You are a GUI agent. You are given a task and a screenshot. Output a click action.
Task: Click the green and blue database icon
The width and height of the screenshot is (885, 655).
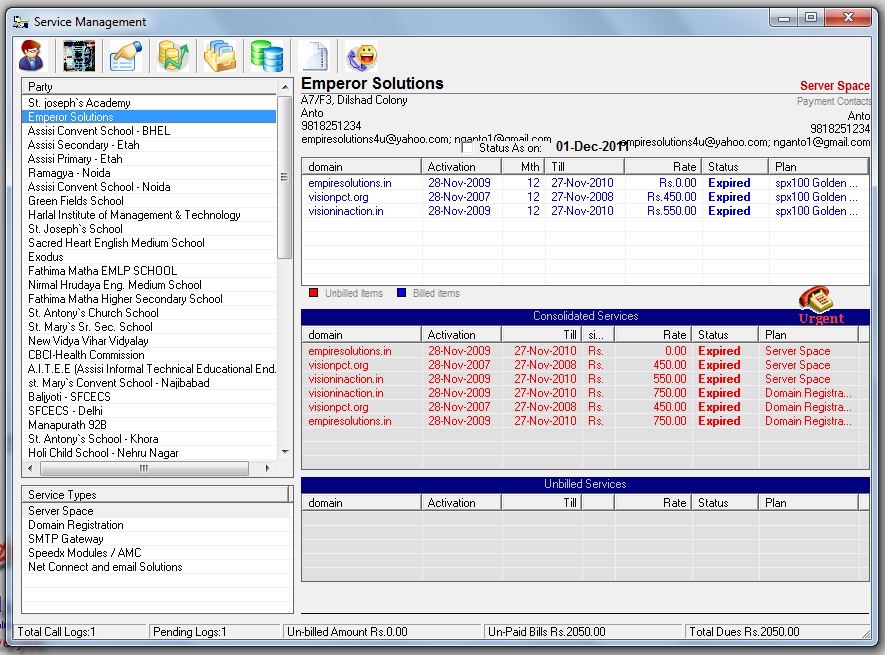pyautogui.click(x=267, y=56)
